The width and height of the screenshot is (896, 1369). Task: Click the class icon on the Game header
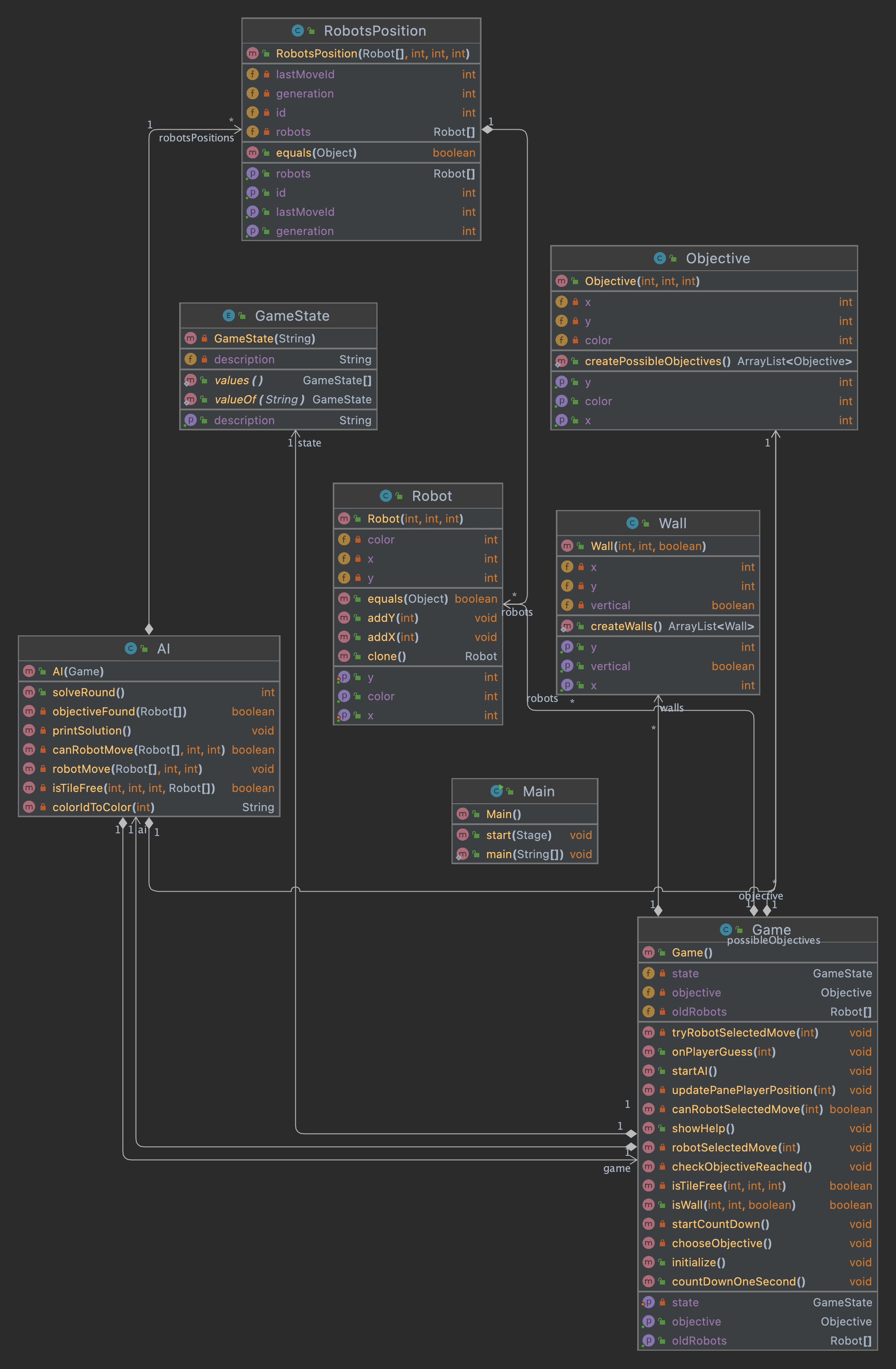tap(726, 929)
